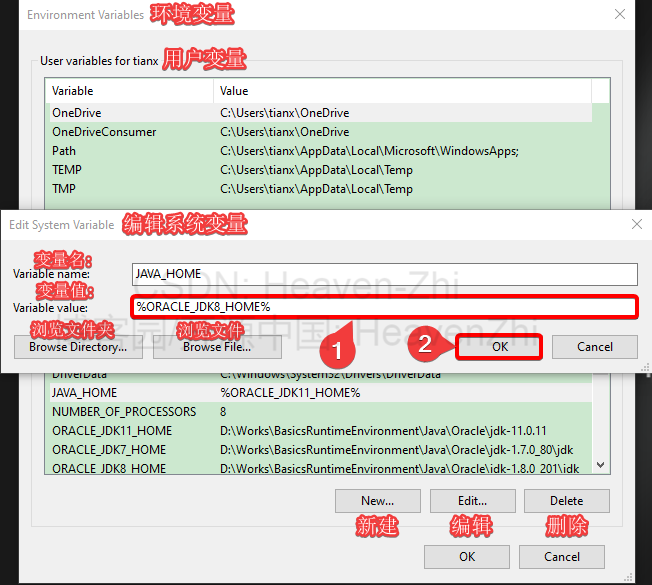Focus the Variable value input field
Image resolution: width=652 pixels, height=585 pixels.
pos(385,307)
